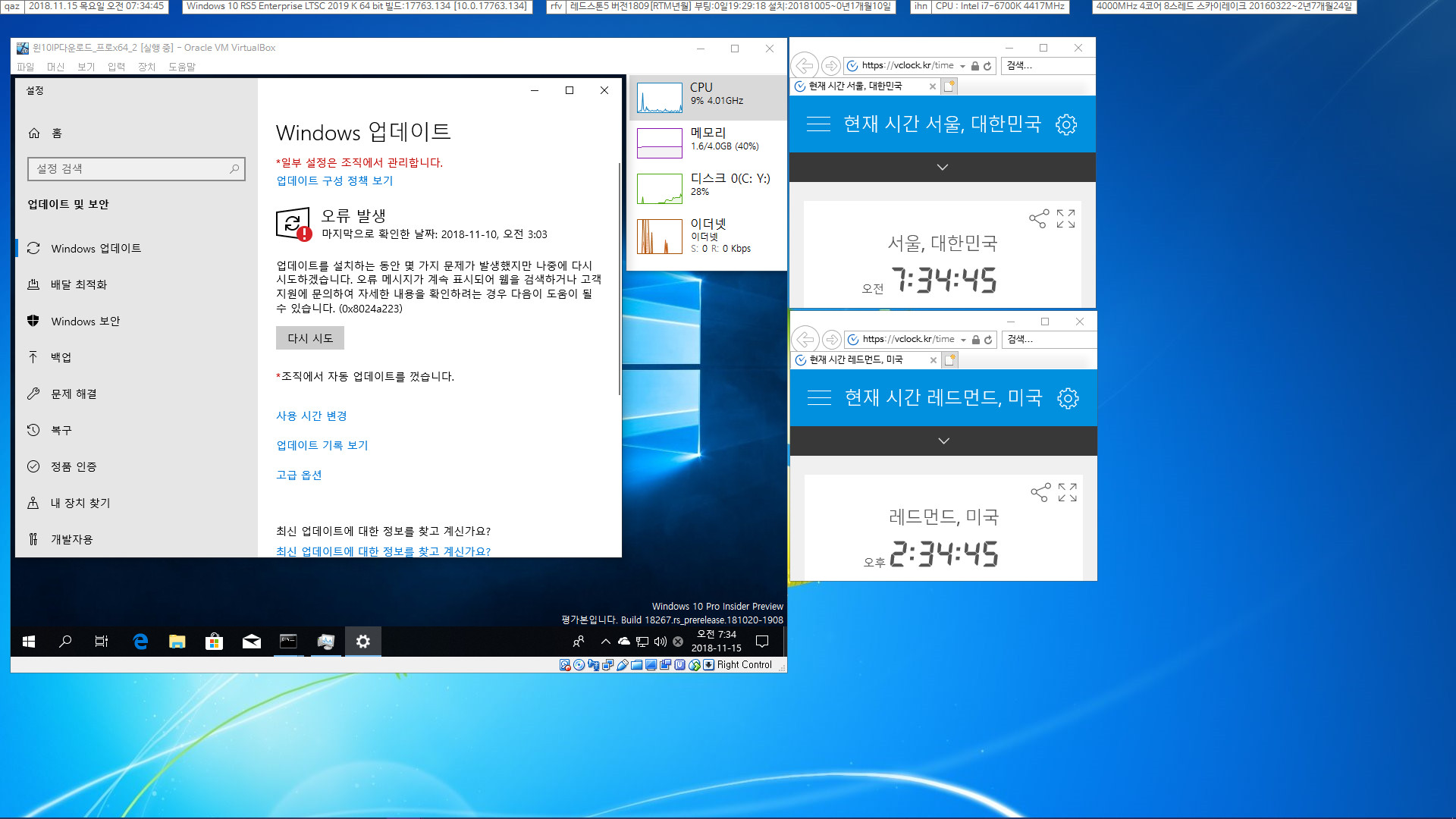The image size is (1456, 819).
Task: Open Mail app from VM taskbar
Action: tap(252, 642)
